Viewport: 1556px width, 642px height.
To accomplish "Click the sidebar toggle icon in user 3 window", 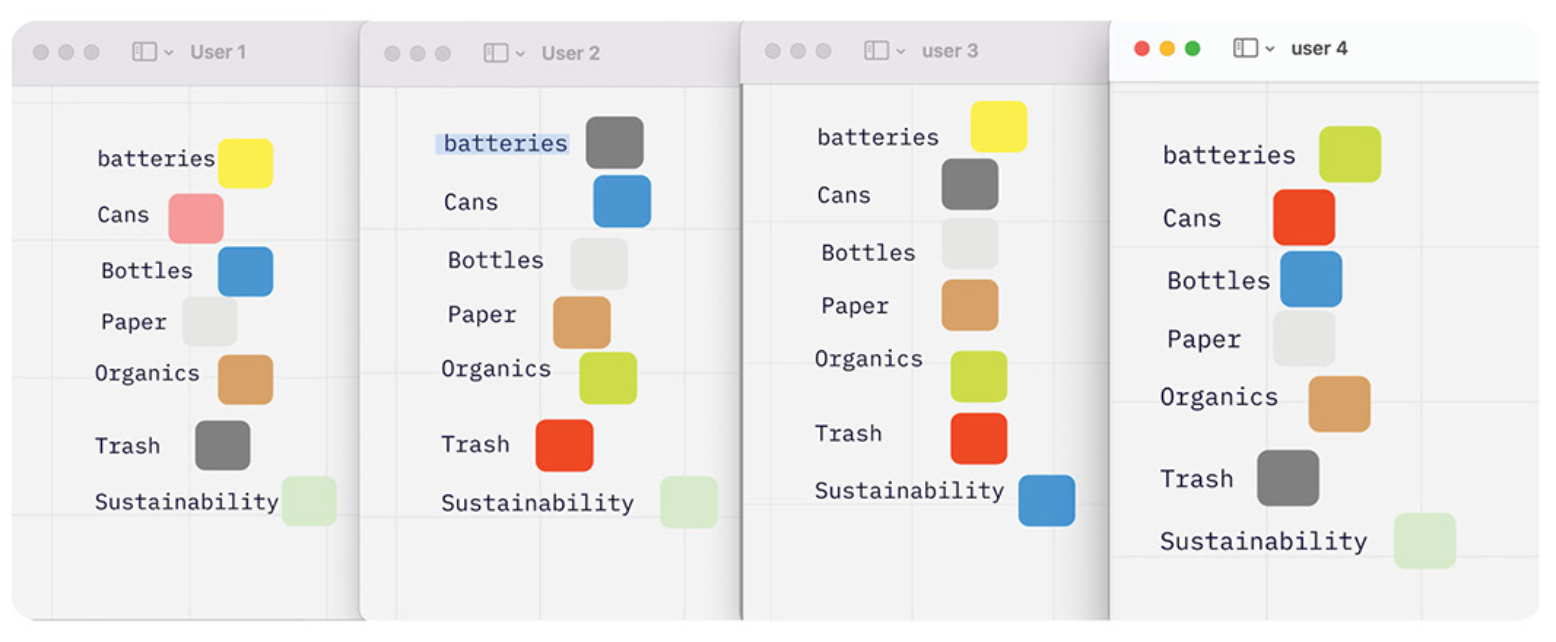I will coord(875,51).
